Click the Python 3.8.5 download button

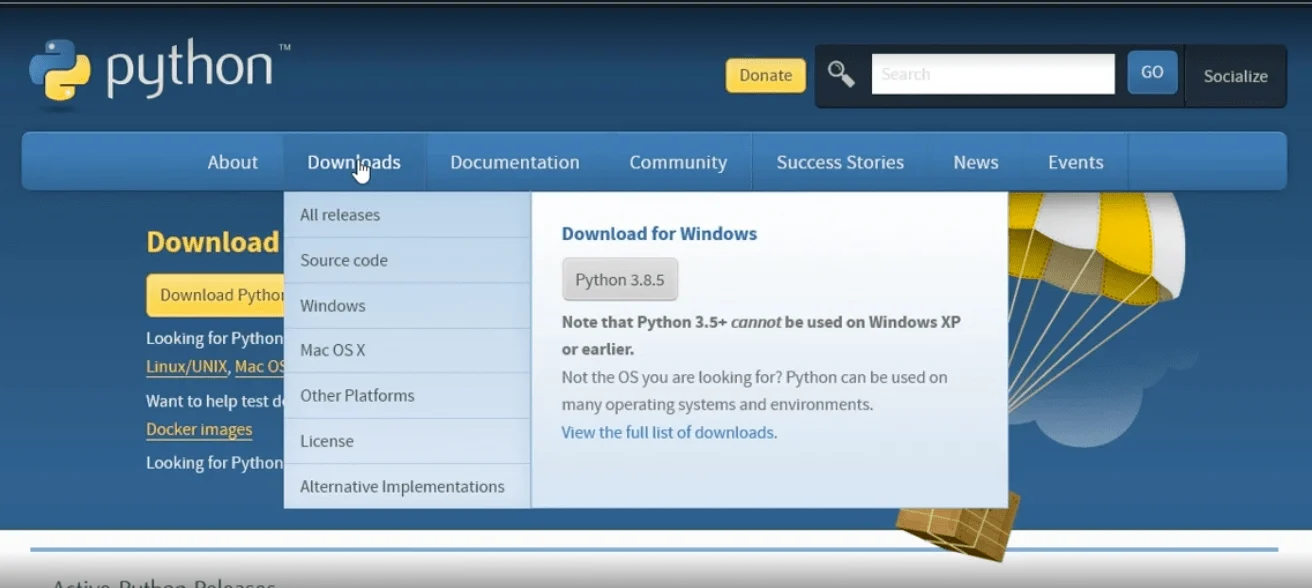click(x=620, y=280)
